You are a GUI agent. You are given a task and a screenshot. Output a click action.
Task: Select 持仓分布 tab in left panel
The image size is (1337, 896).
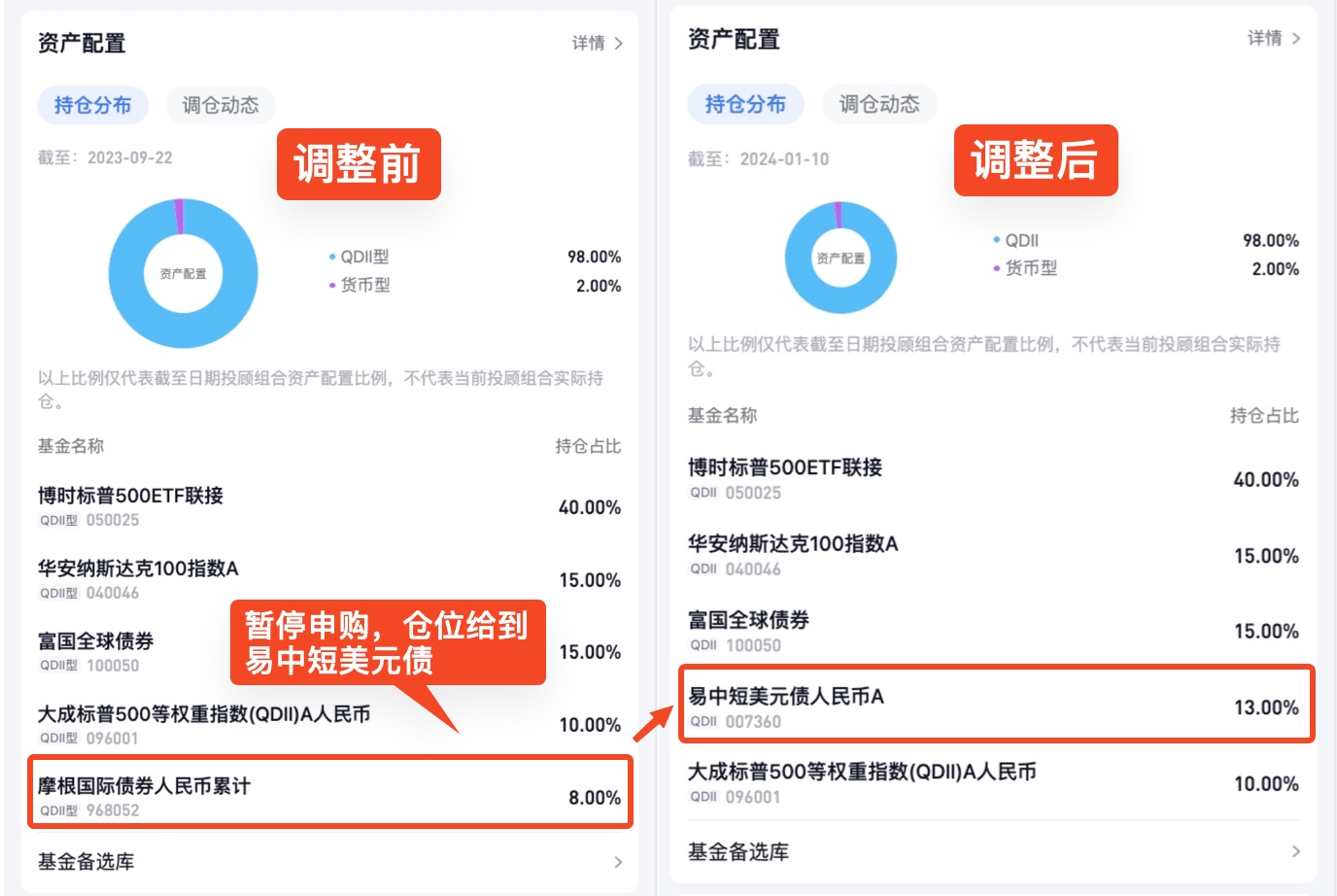click(92, 105)
